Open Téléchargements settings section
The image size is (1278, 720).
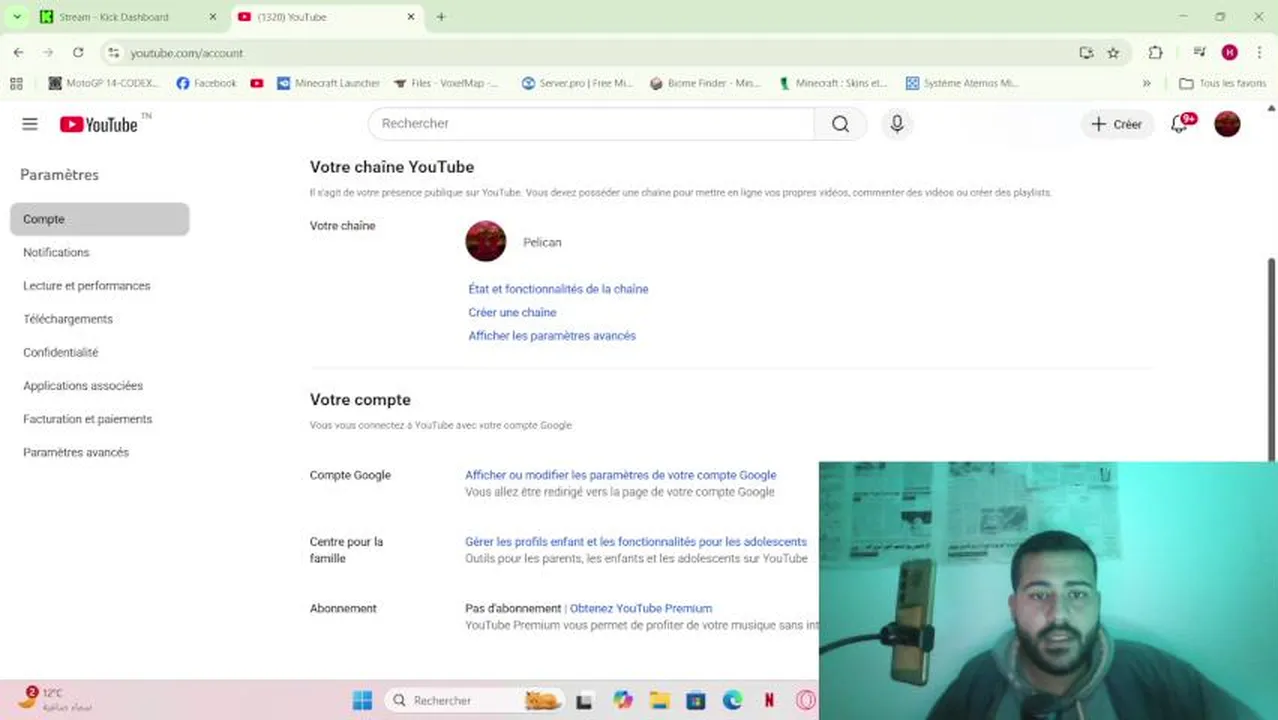[x=68, y=319]
